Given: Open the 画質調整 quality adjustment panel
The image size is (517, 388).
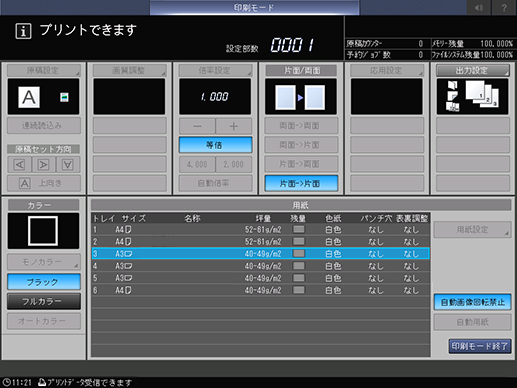Looking at the screenshot, I should 129,71.
